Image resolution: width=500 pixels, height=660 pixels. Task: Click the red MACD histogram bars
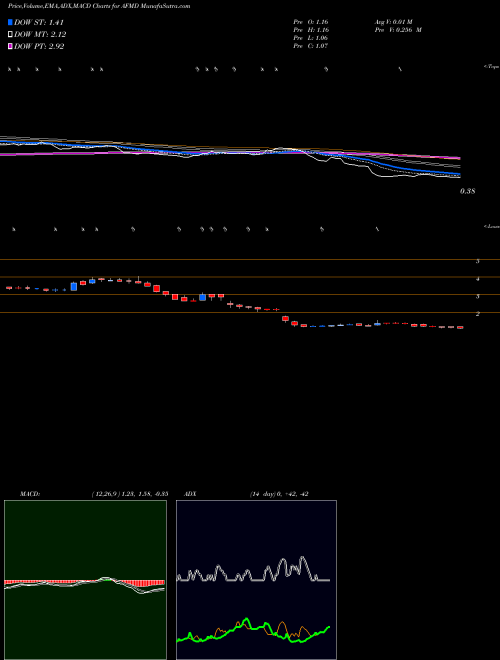(143, 583)
